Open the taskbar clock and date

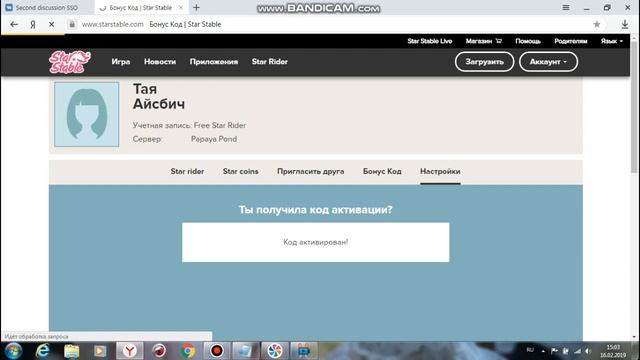613,351
